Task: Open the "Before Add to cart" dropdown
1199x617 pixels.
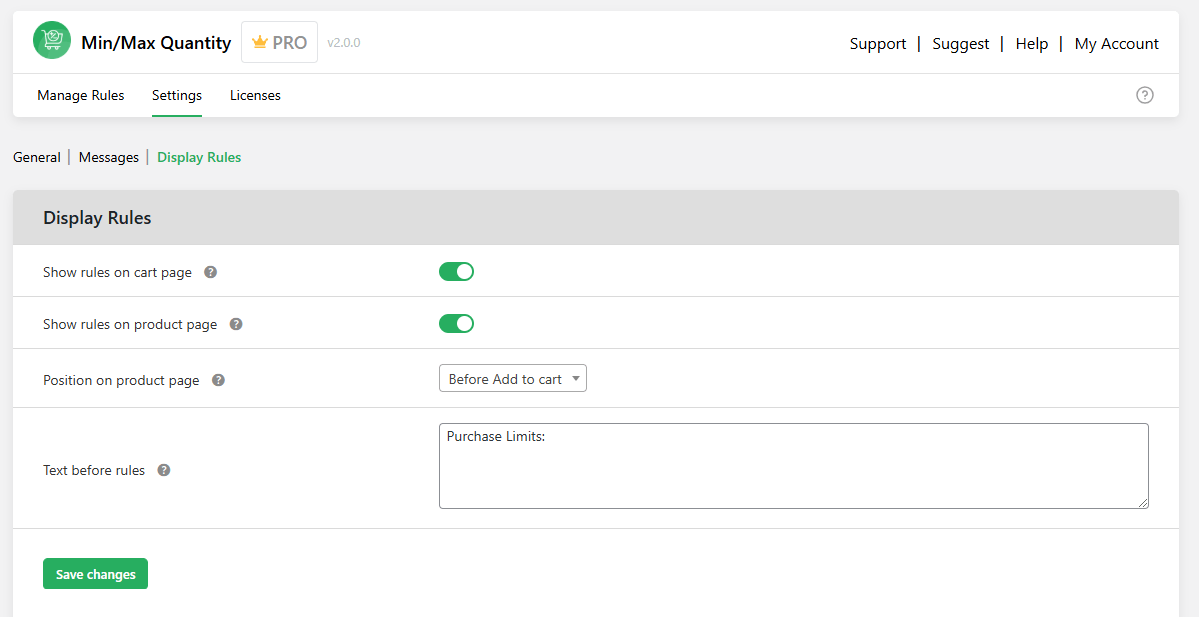Action: coord(512,378)
